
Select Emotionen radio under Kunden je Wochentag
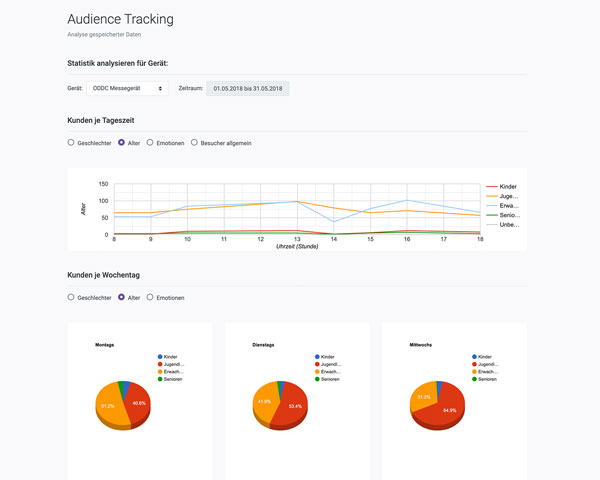point(150,297)
